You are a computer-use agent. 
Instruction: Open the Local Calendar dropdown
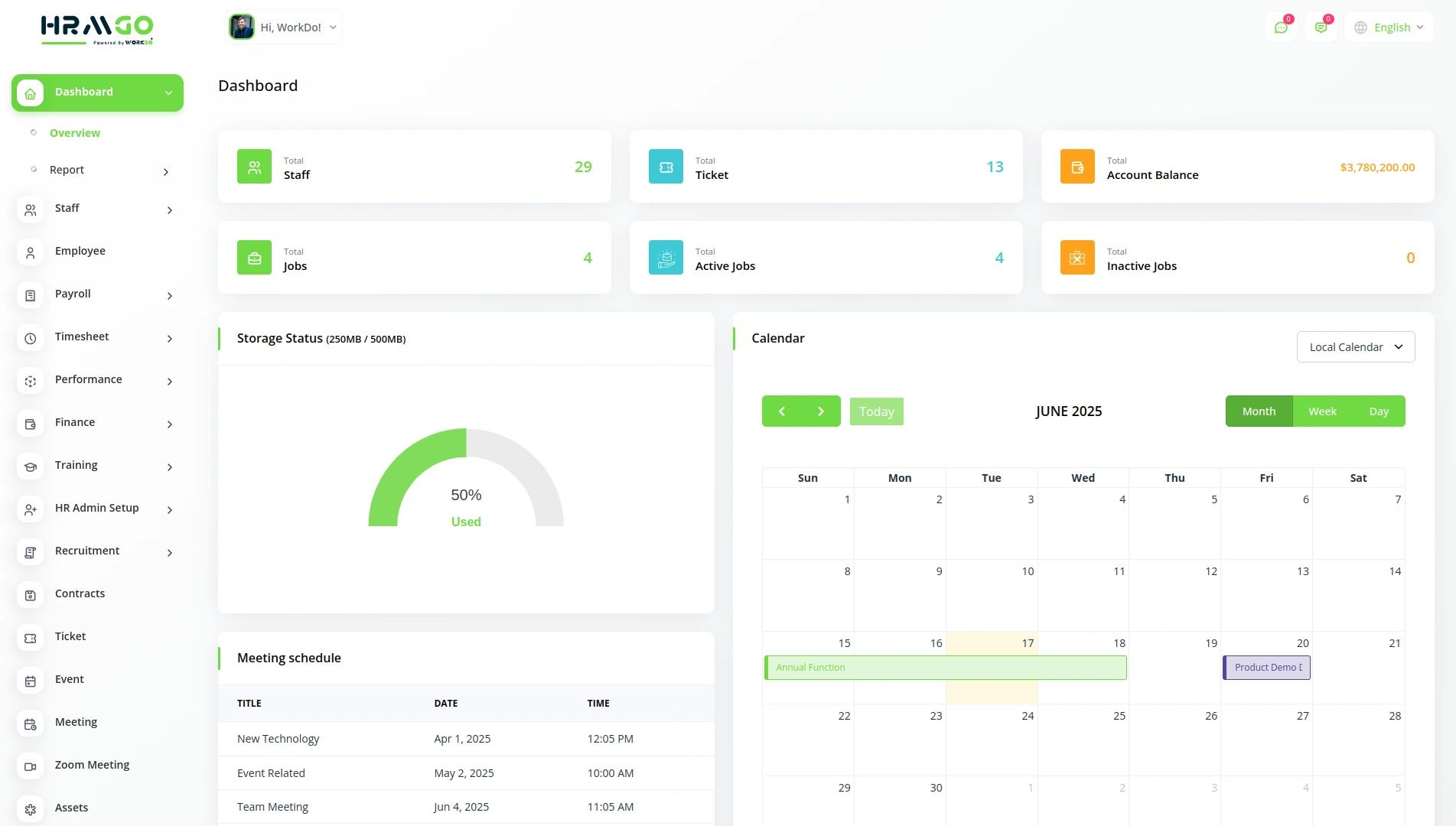tap(1355, 347)
